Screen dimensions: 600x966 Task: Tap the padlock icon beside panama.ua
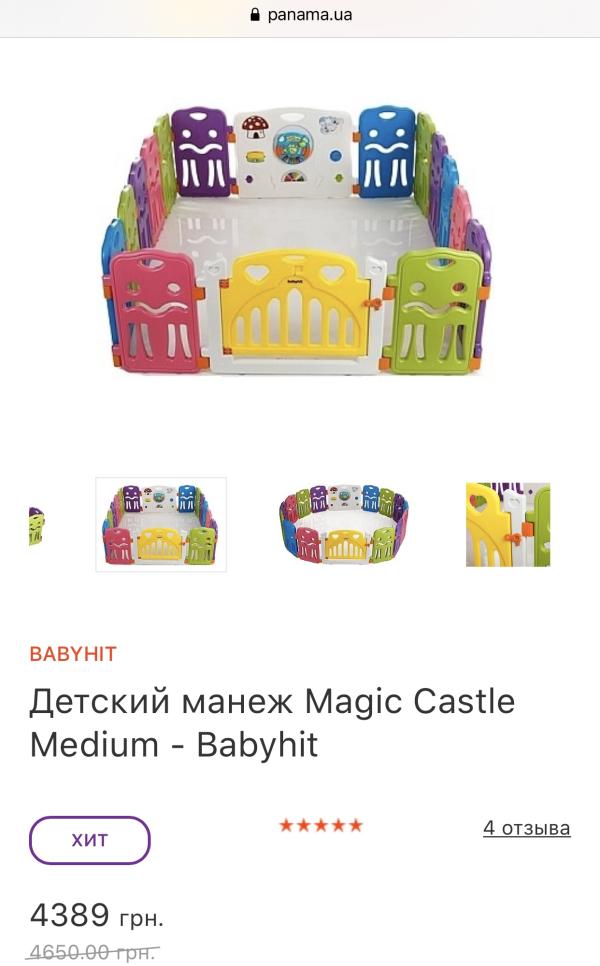pyautogui.click(x=255, y=15)
